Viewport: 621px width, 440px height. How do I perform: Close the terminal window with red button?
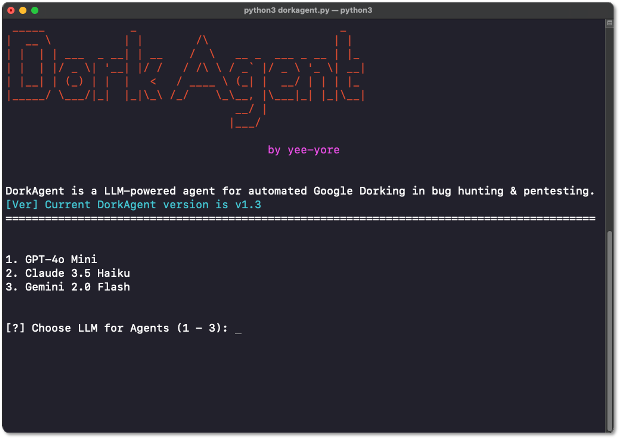[x=11, y=11]
